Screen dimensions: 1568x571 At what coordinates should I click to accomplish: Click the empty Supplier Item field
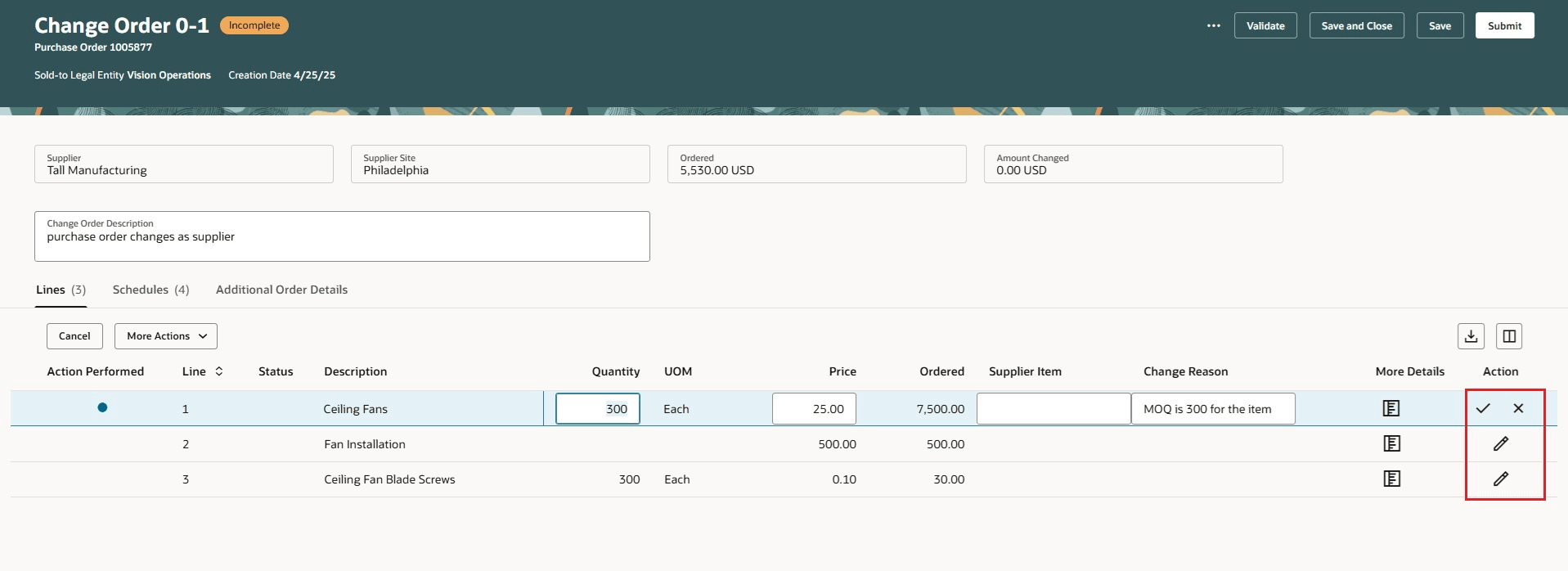coord(1054,408)
